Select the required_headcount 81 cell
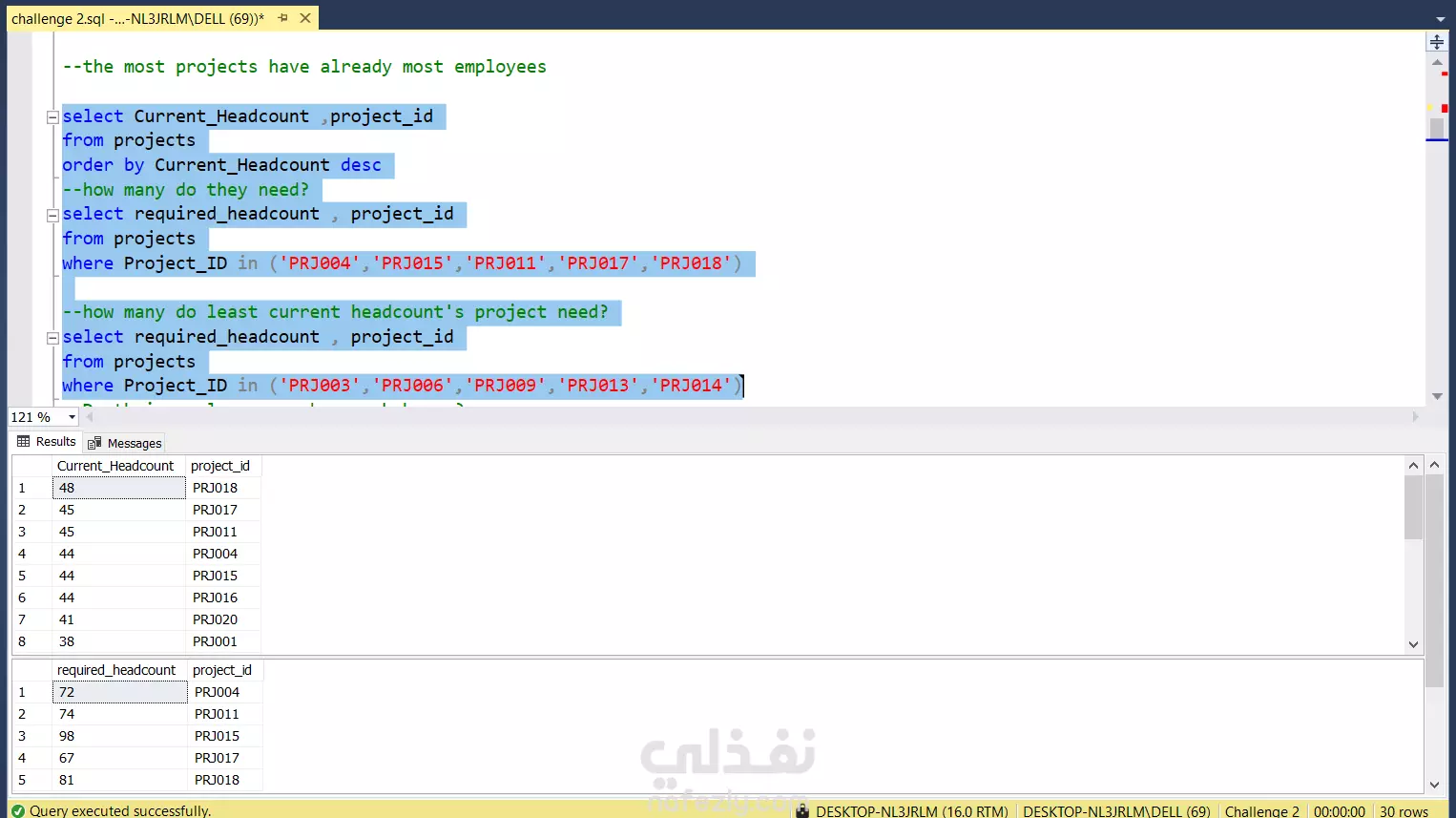The image size is (1456, 818). [x=119, y=780]
